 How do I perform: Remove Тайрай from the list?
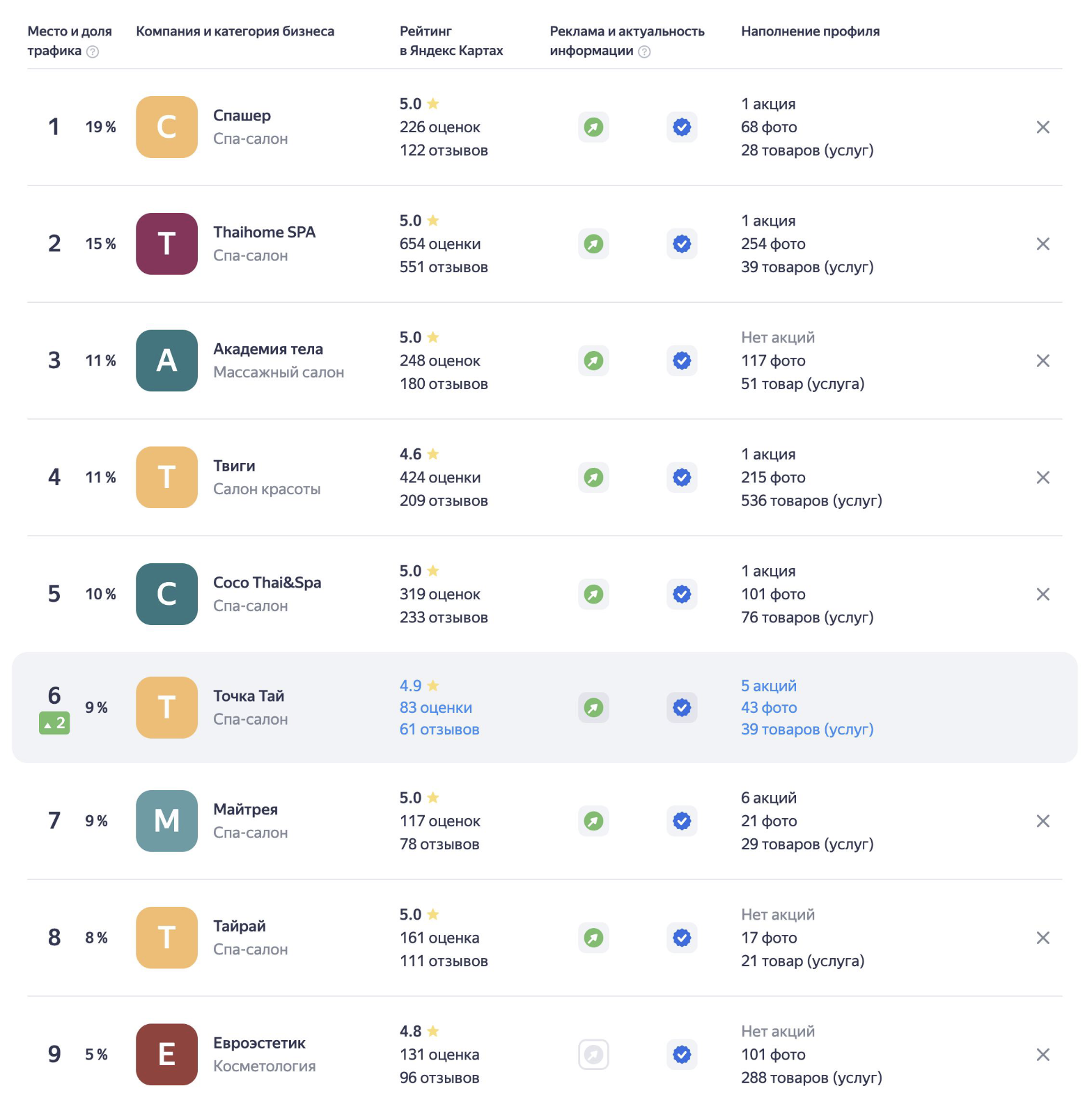pos(1043,938)
